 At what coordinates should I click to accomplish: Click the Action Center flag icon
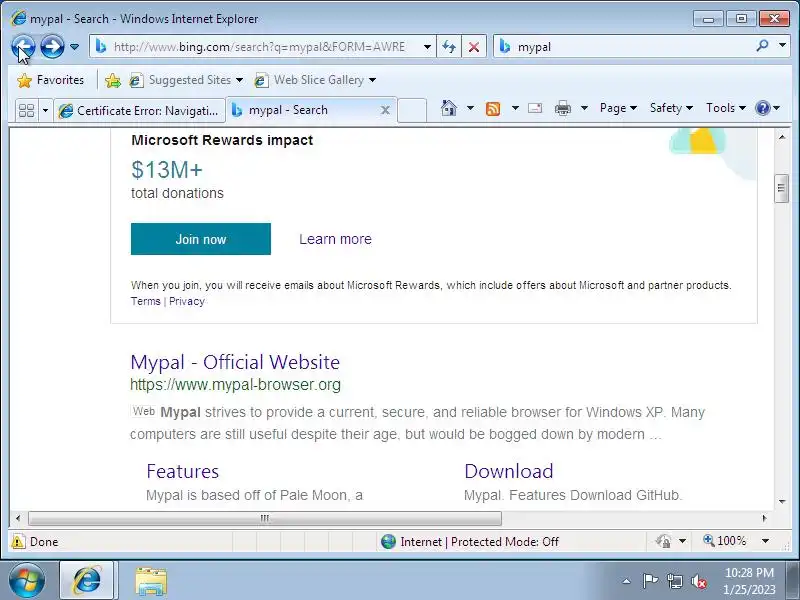(649, 581)
